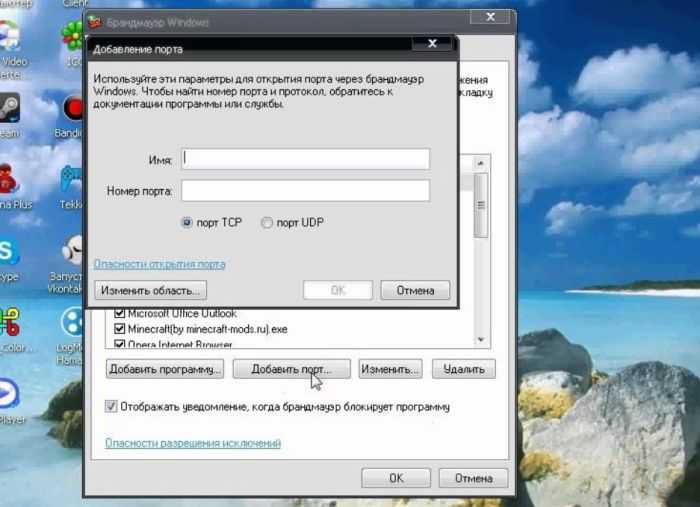Viewport: 700px width, 507px height.
Task: Click OK in the Брандмауэр Windows window
Action: (396, 478)
